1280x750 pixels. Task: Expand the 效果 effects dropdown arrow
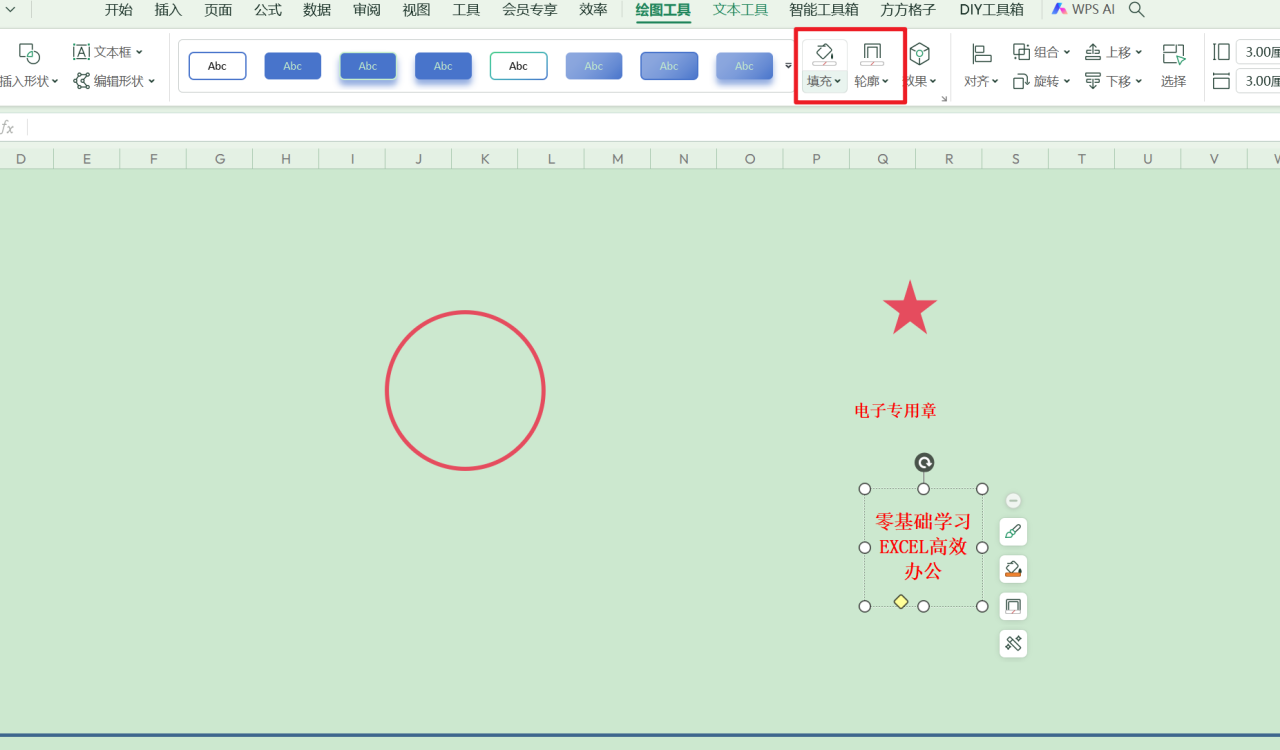(x=934, y=82)
